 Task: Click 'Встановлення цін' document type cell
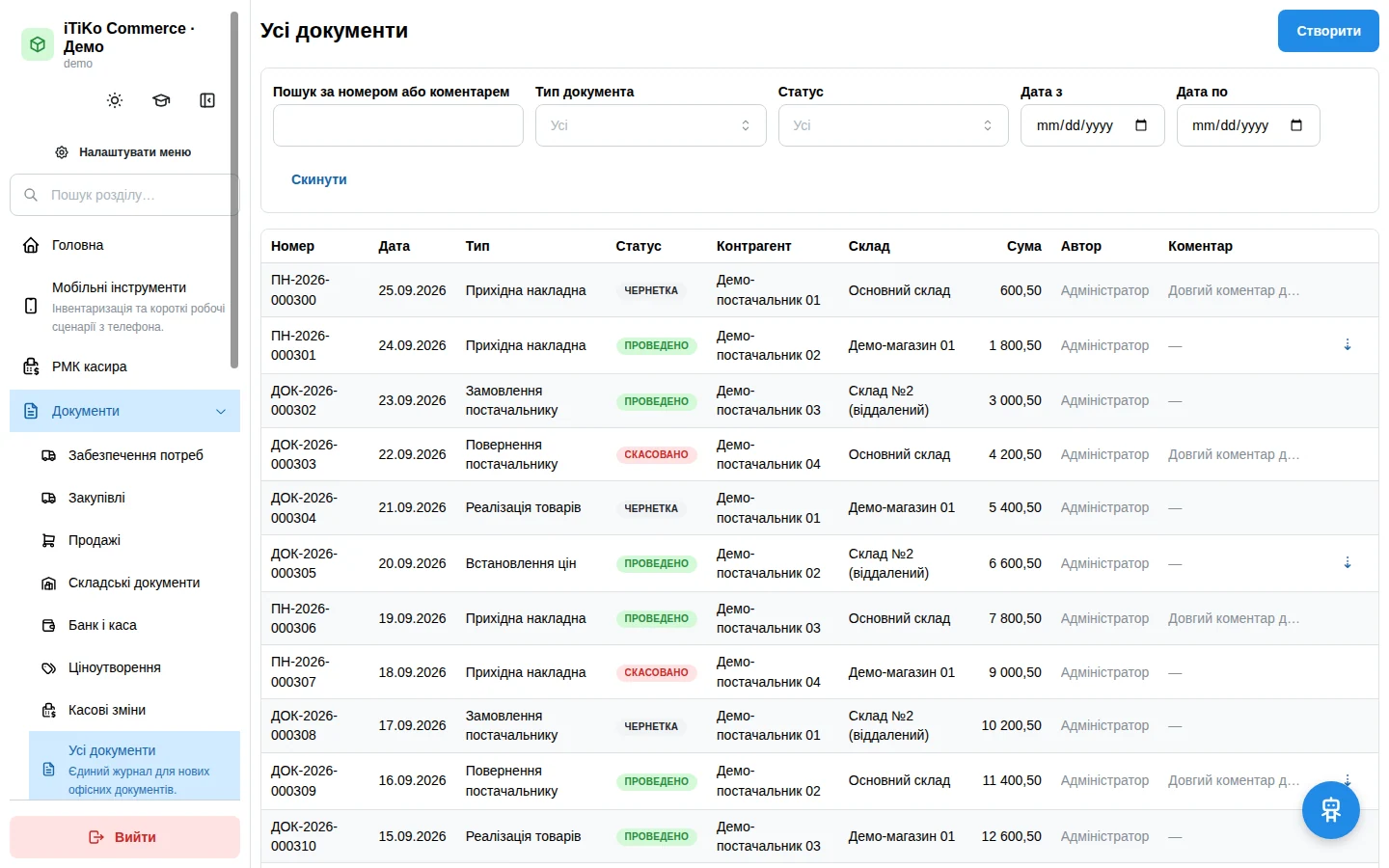pos(521,563)
